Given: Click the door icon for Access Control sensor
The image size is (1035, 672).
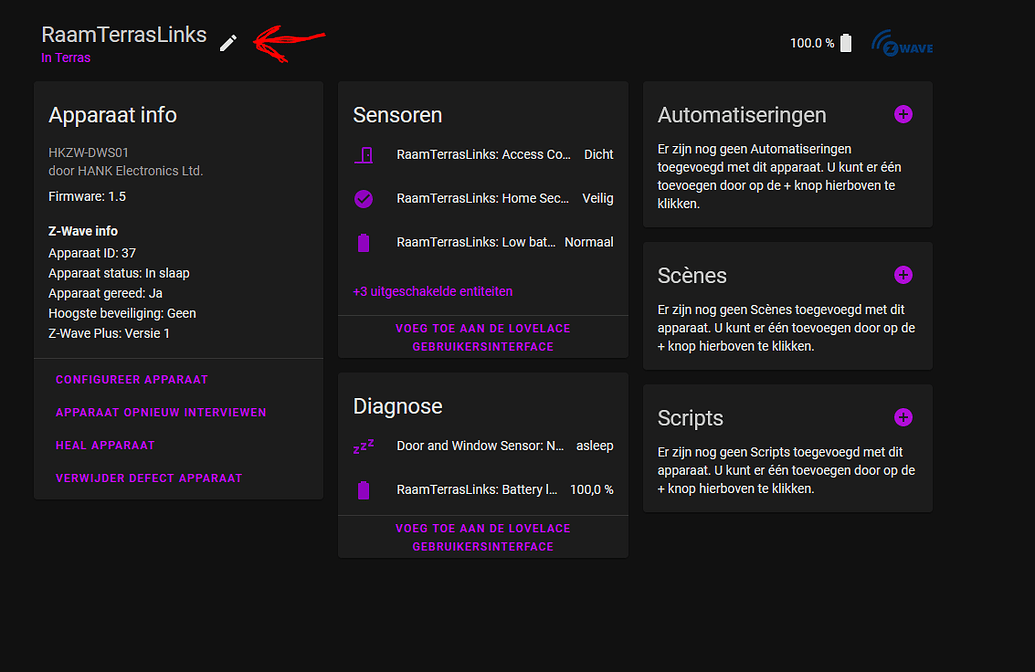Looking at the screenshot, I should [x=364, y=155].
